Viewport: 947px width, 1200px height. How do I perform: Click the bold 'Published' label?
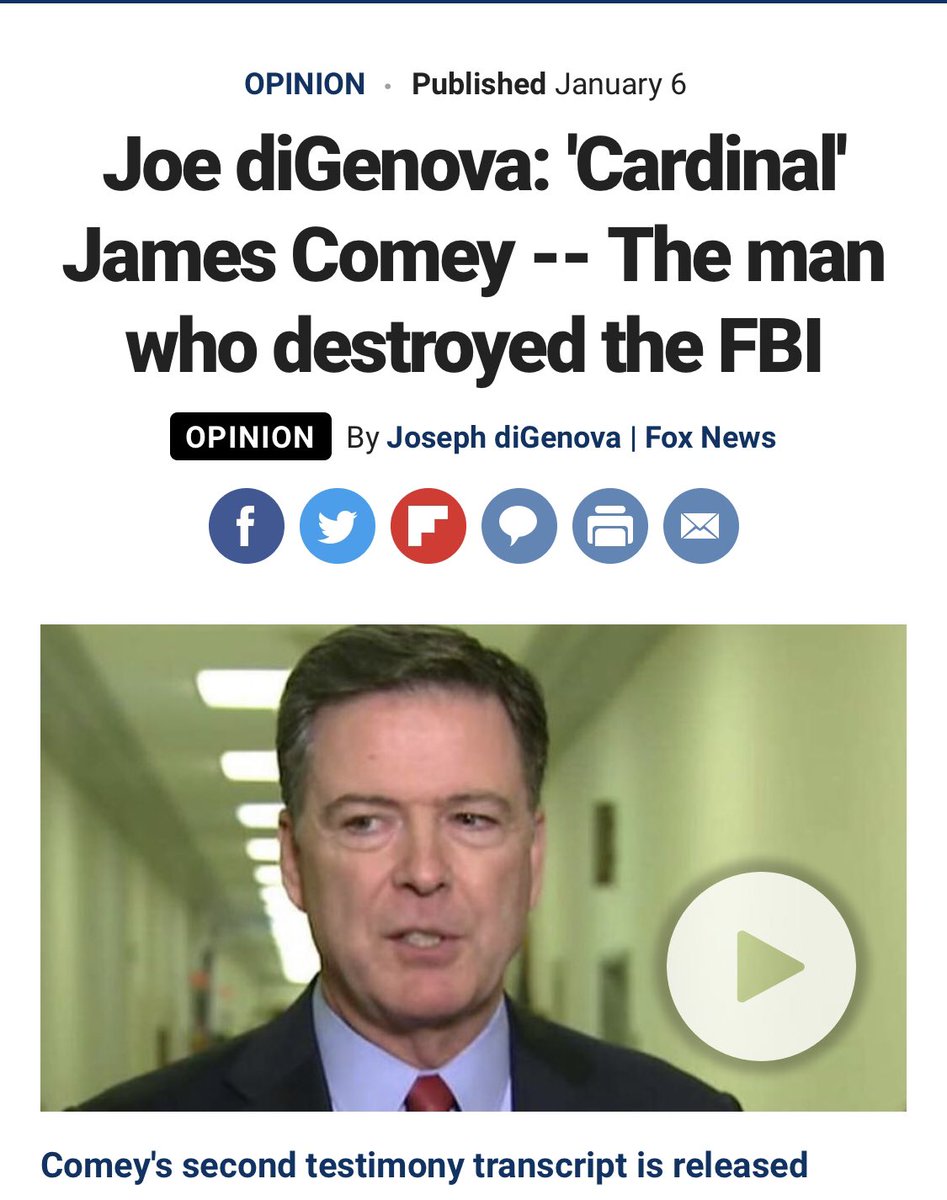(x=479, y=84)
